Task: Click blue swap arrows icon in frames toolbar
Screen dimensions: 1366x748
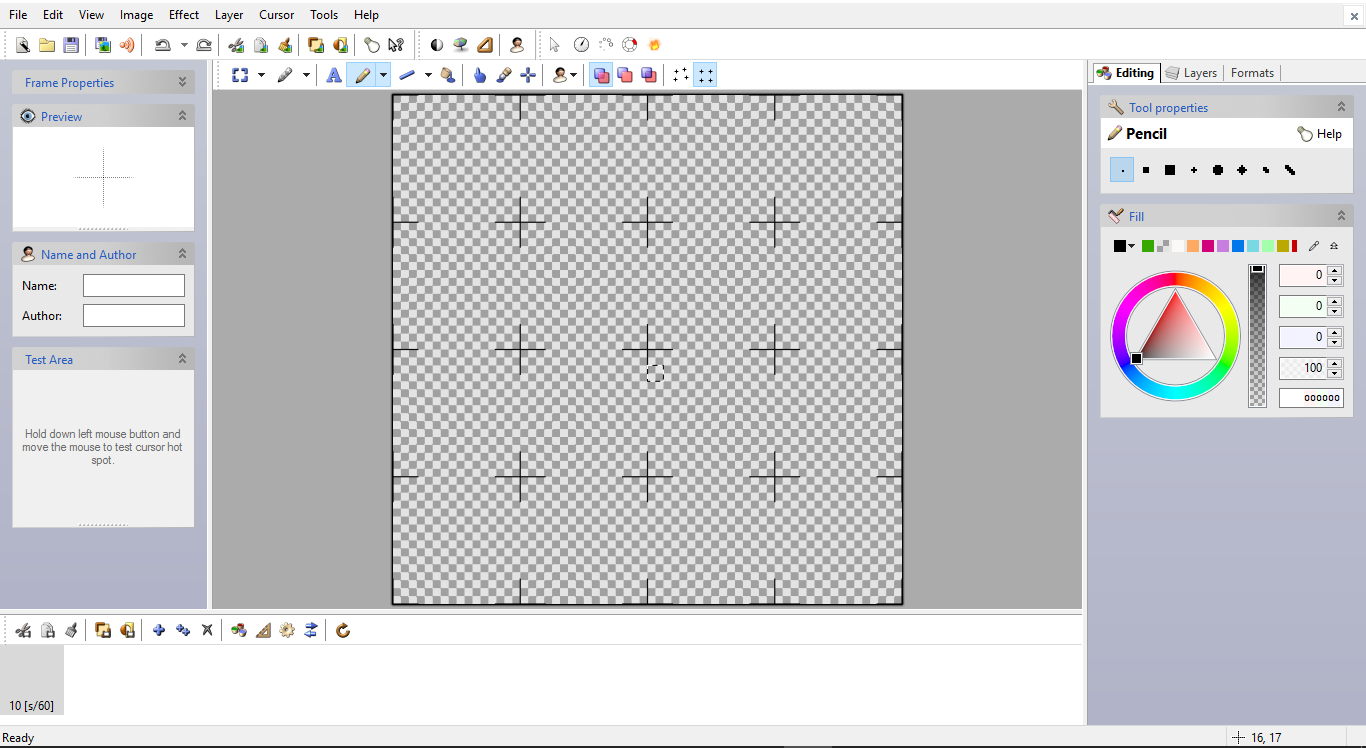Action: [x=311, y=630]
